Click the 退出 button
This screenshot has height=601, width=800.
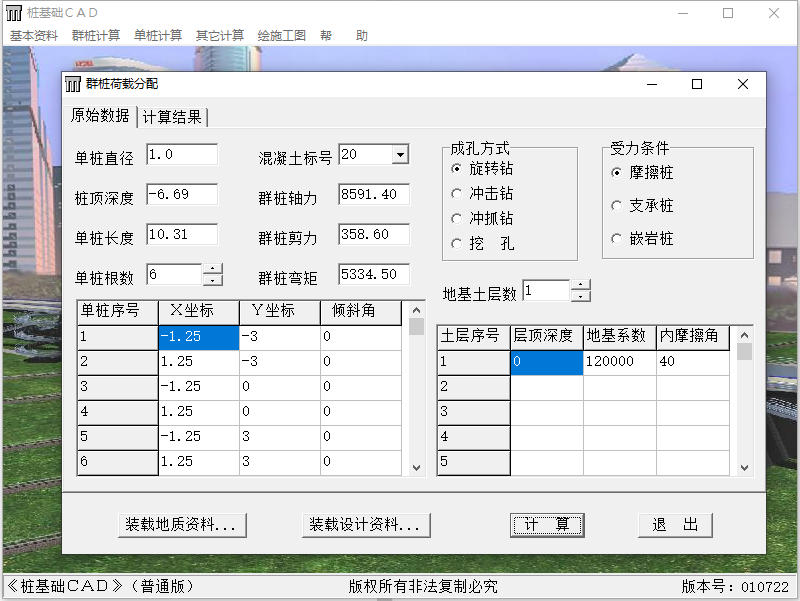coord(675,525)
